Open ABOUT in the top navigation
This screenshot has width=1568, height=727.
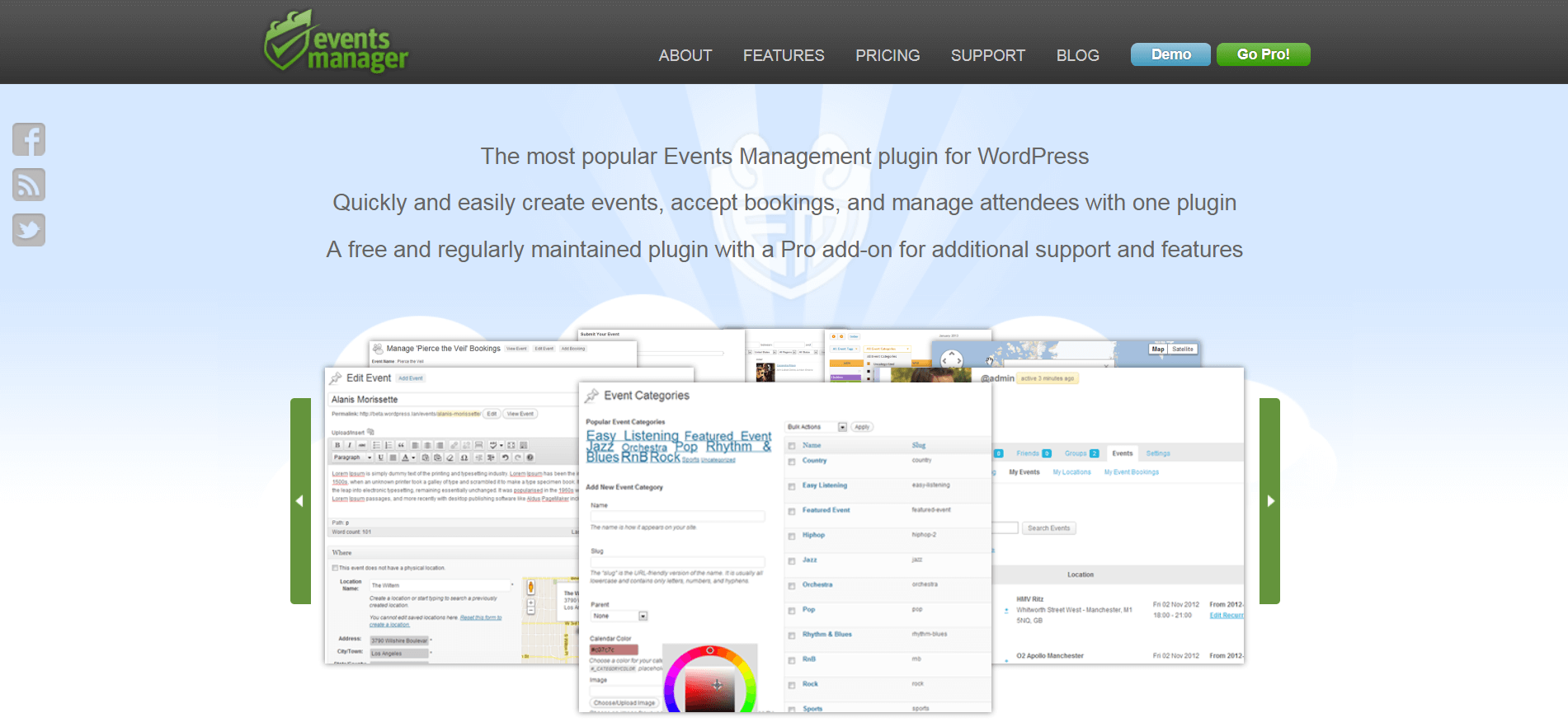point(685,55)
